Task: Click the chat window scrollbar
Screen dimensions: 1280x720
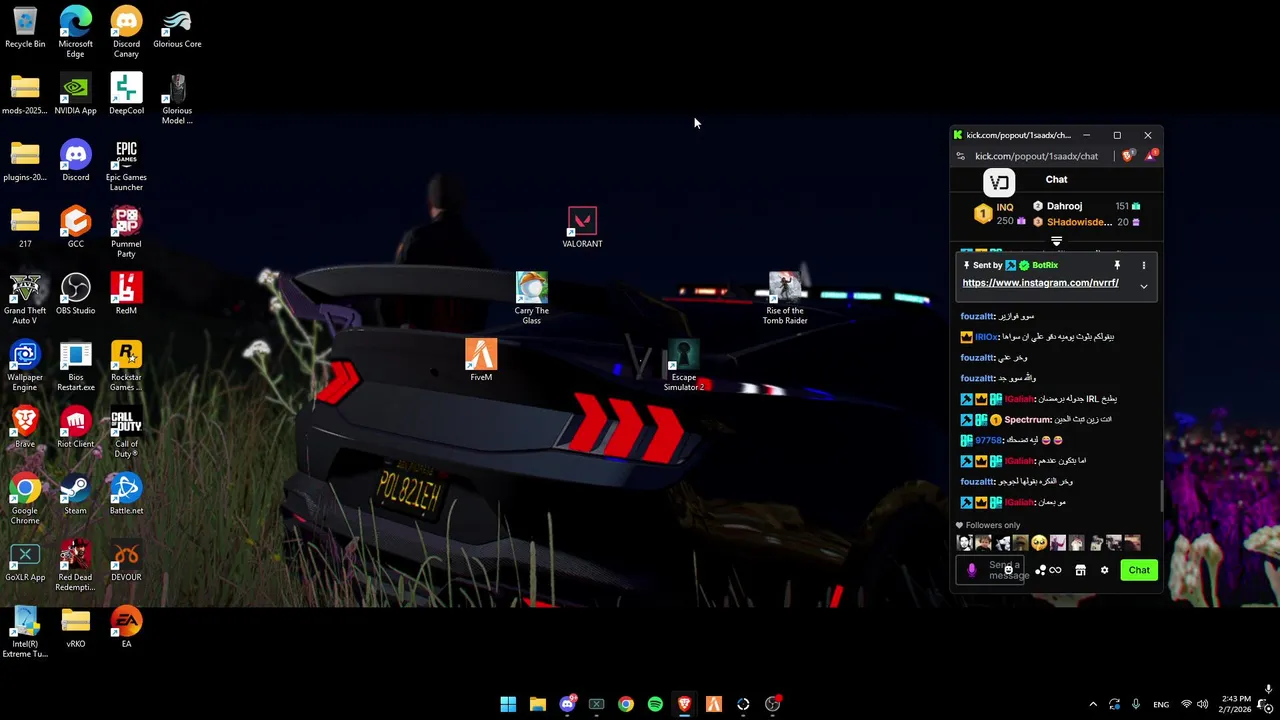Action: coord(1161,495)
